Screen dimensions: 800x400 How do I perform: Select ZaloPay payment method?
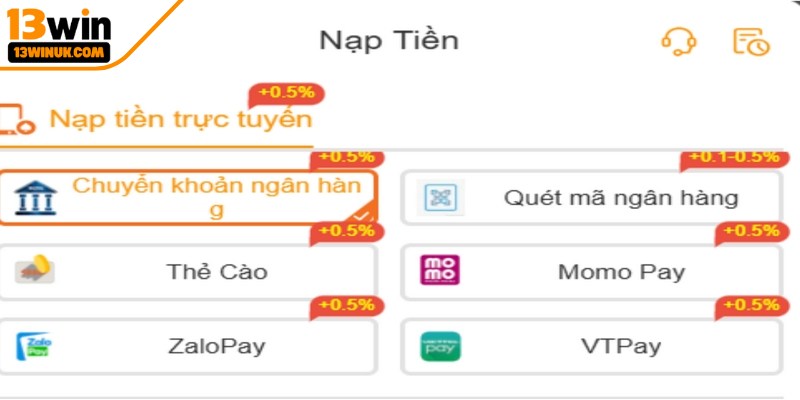click(x=216, y=347)
